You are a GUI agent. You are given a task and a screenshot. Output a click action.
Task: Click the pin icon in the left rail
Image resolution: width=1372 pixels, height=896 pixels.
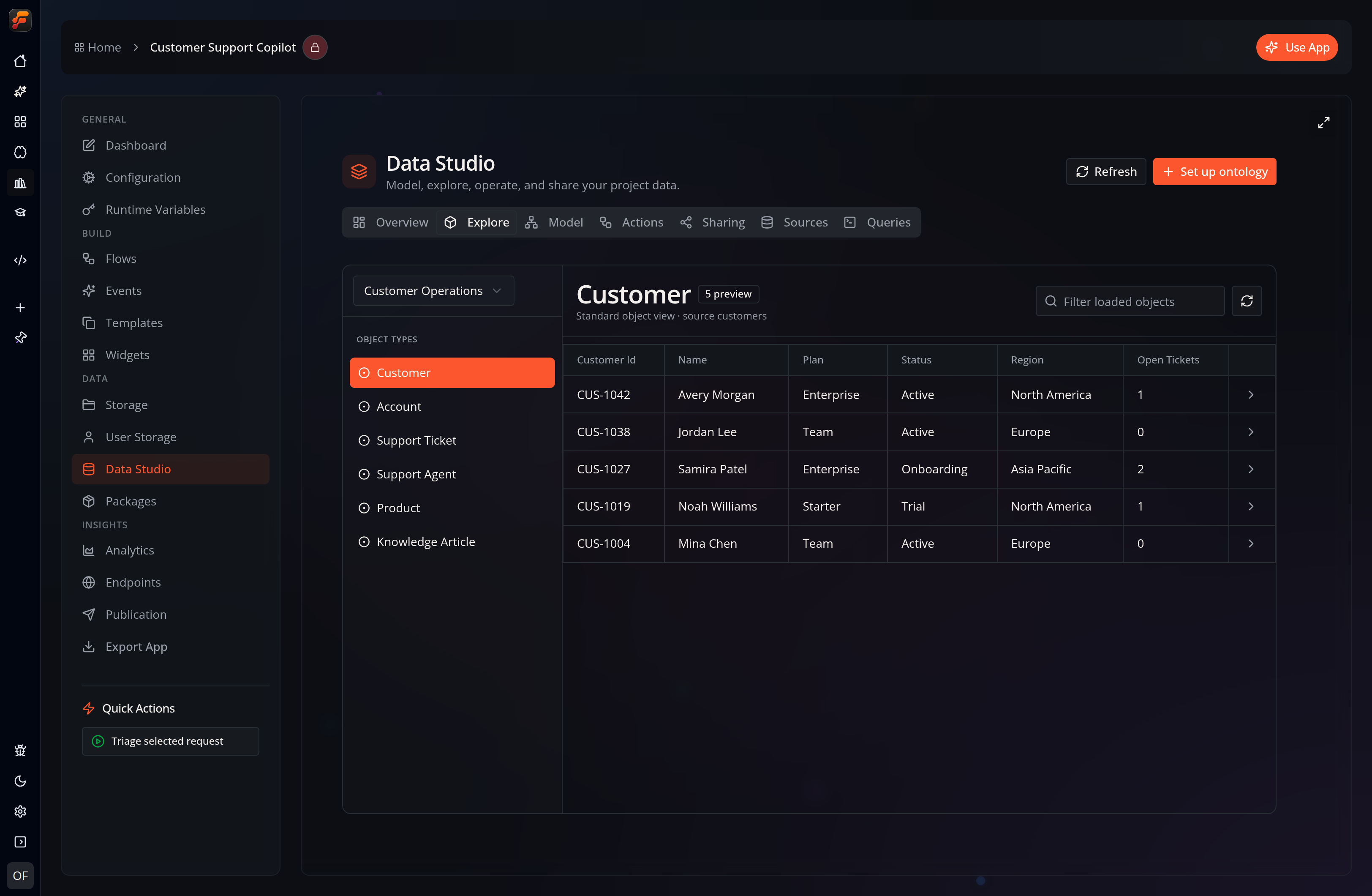coord(20,338)
